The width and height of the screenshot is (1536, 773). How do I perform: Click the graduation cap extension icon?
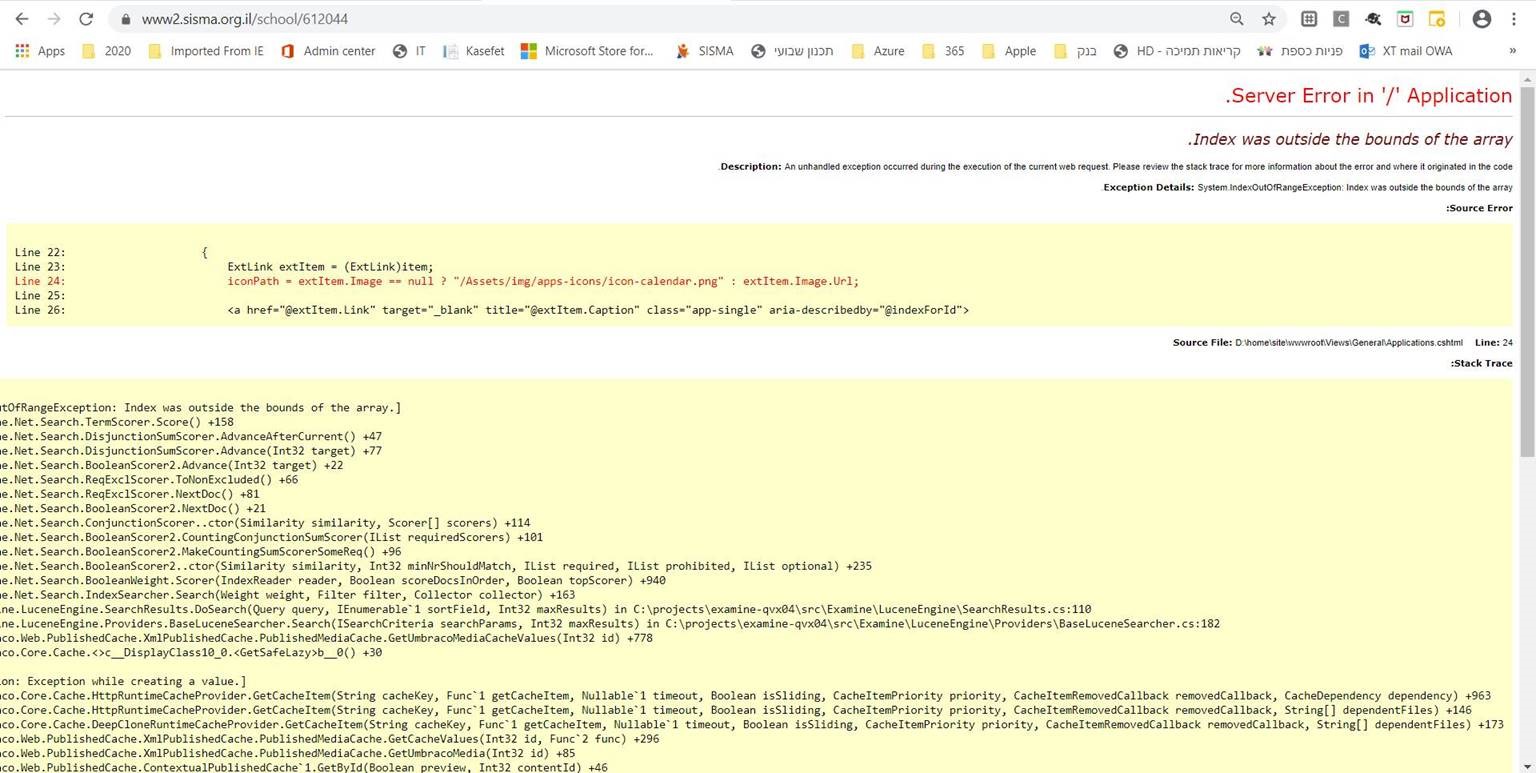(x=1373, y=19)
